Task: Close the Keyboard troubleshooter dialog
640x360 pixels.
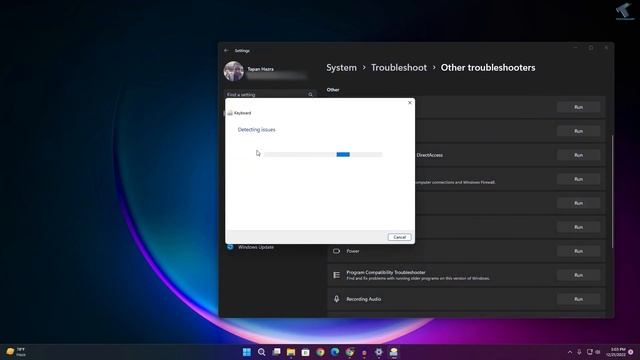Action: click(x=410, y=102)
